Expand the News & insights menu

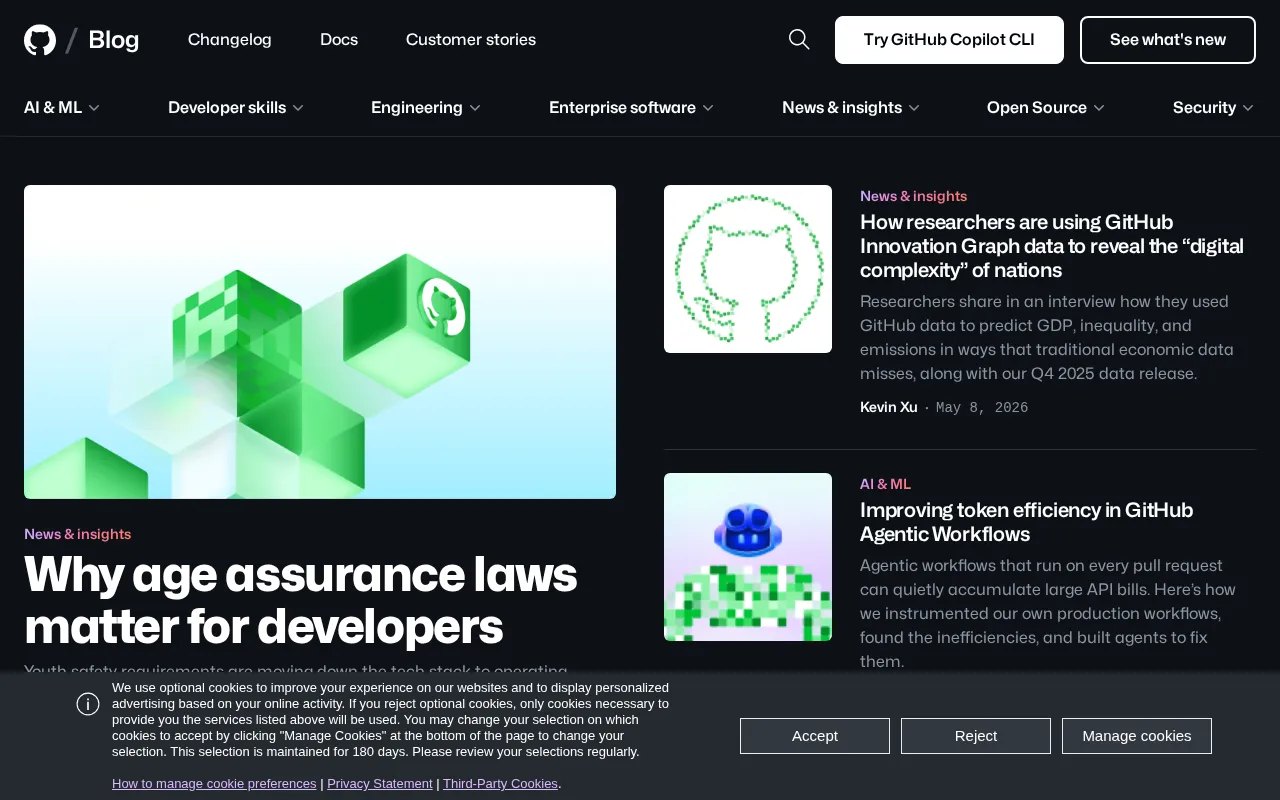(851, 107)
